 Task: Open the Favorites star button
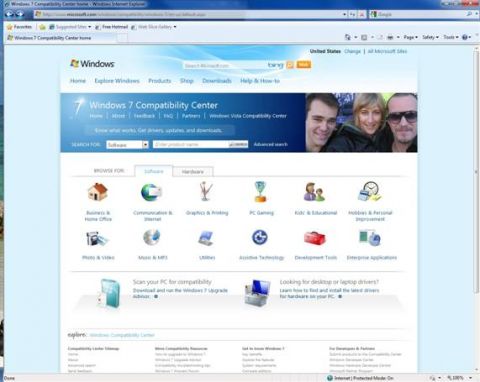pos(19,27)
